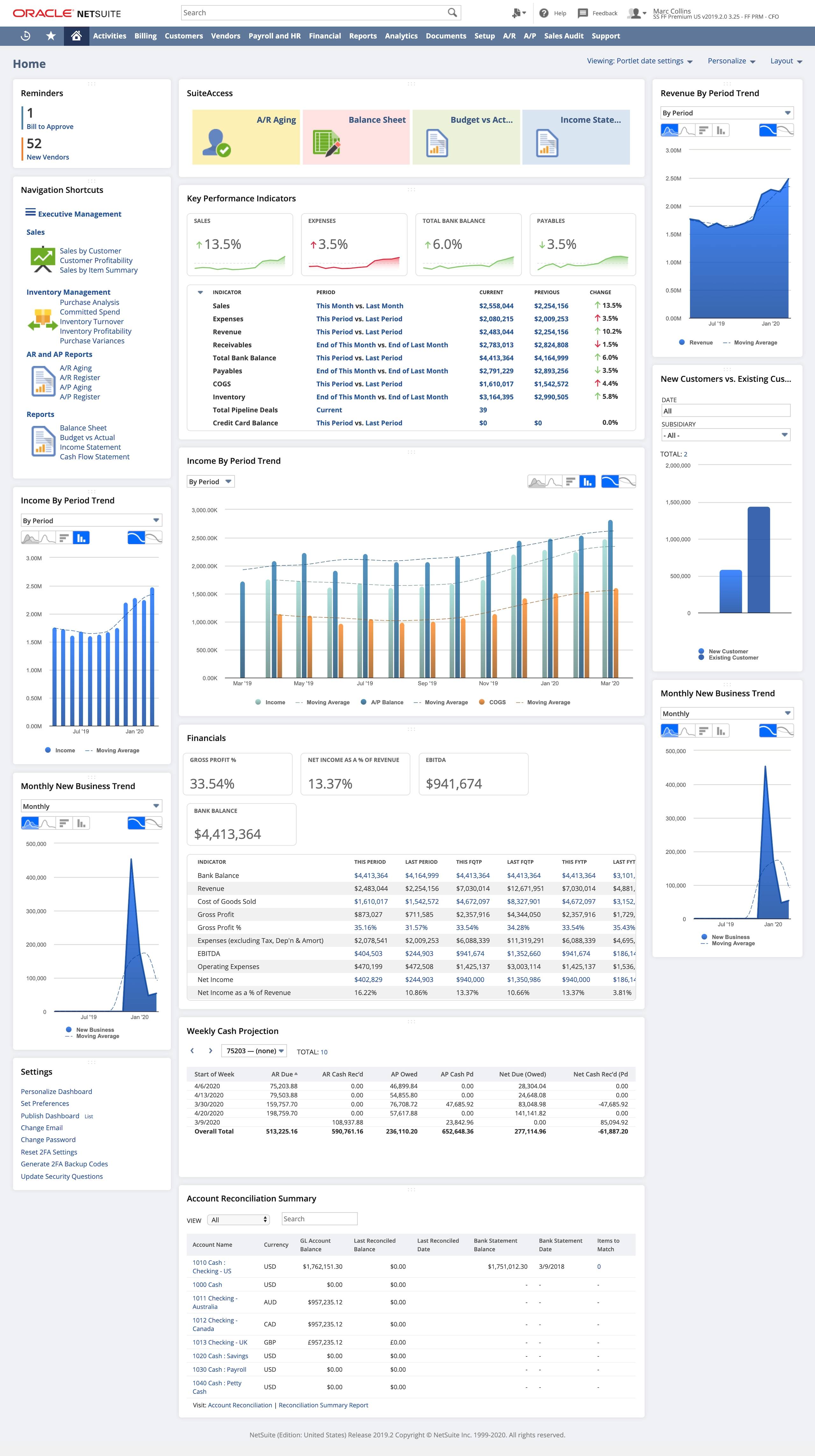Select line chart icon in left Income trend

(x=47, y=537)
